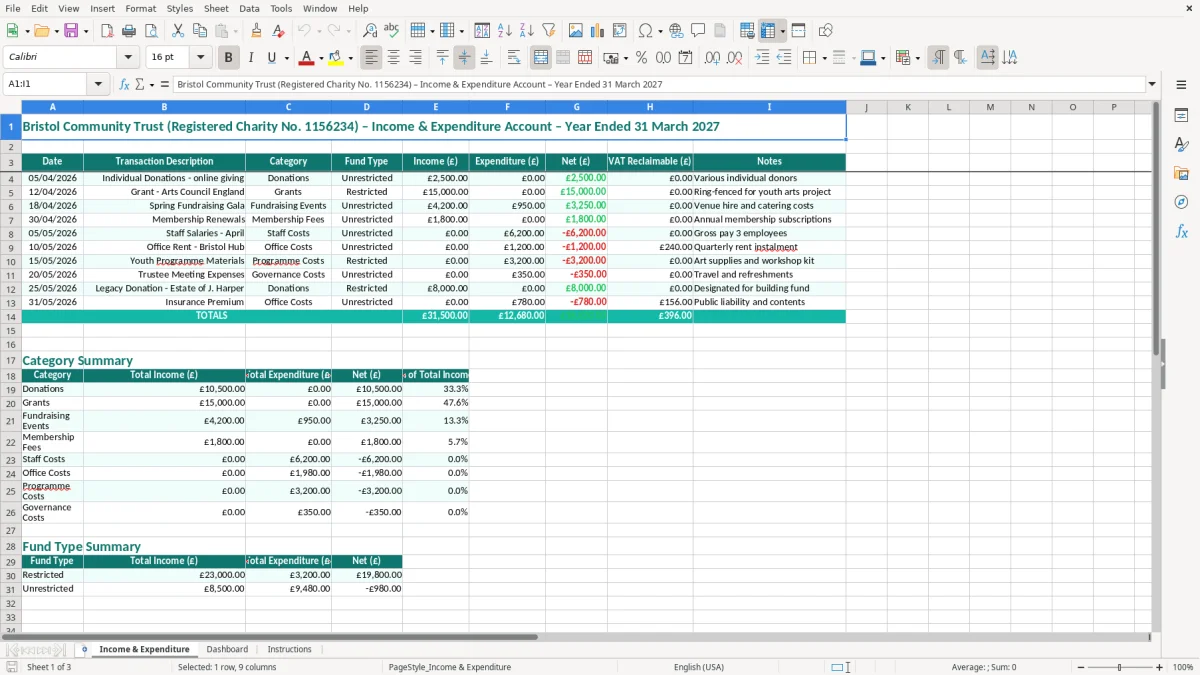Toggle Center Horizontally alignment
Image resolution: width=1200 pixels, height=675 pixels.
coord(393,58)
